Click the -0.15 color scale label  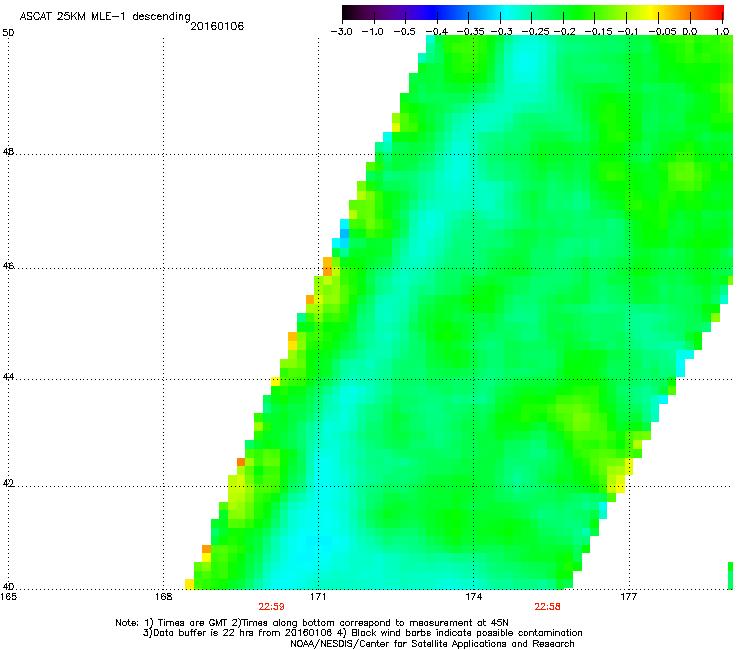point(598,32)
